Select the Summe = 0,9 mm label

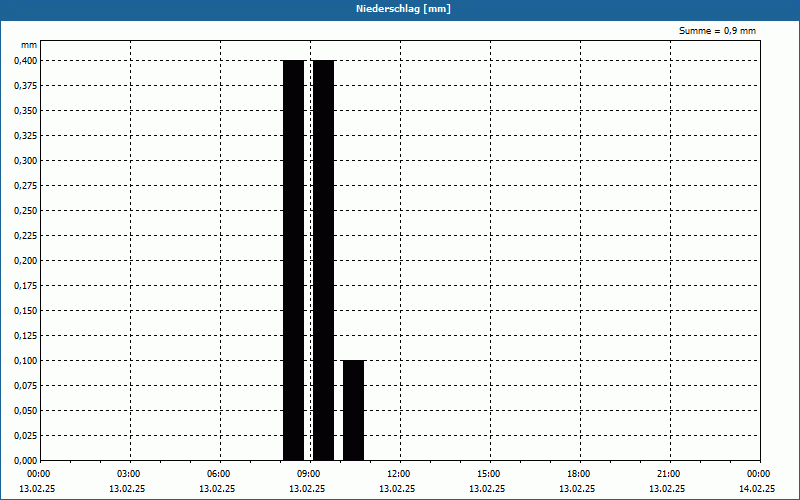tap(717, 31)
